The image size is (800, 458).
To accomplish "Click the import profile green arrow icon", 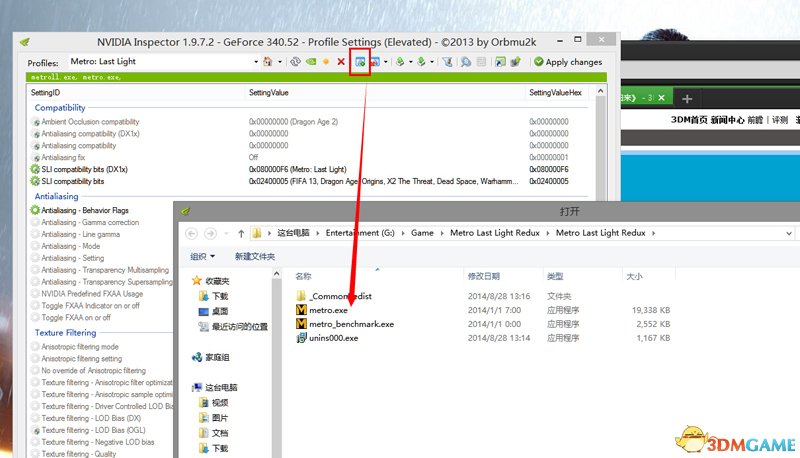I will pos(421,62).
